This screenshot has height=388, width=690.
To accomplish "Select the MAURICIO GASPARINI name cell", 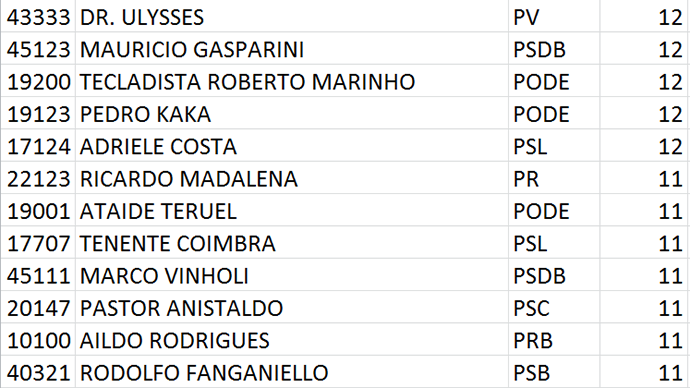I will click(292, 49).
